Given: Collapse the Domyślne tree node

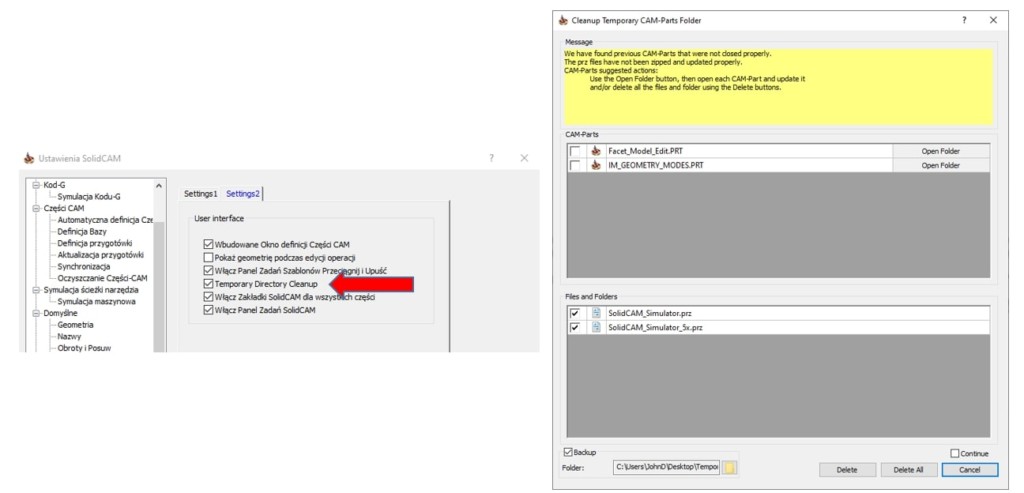Looking at the screenshot, I should pos(36,313).
